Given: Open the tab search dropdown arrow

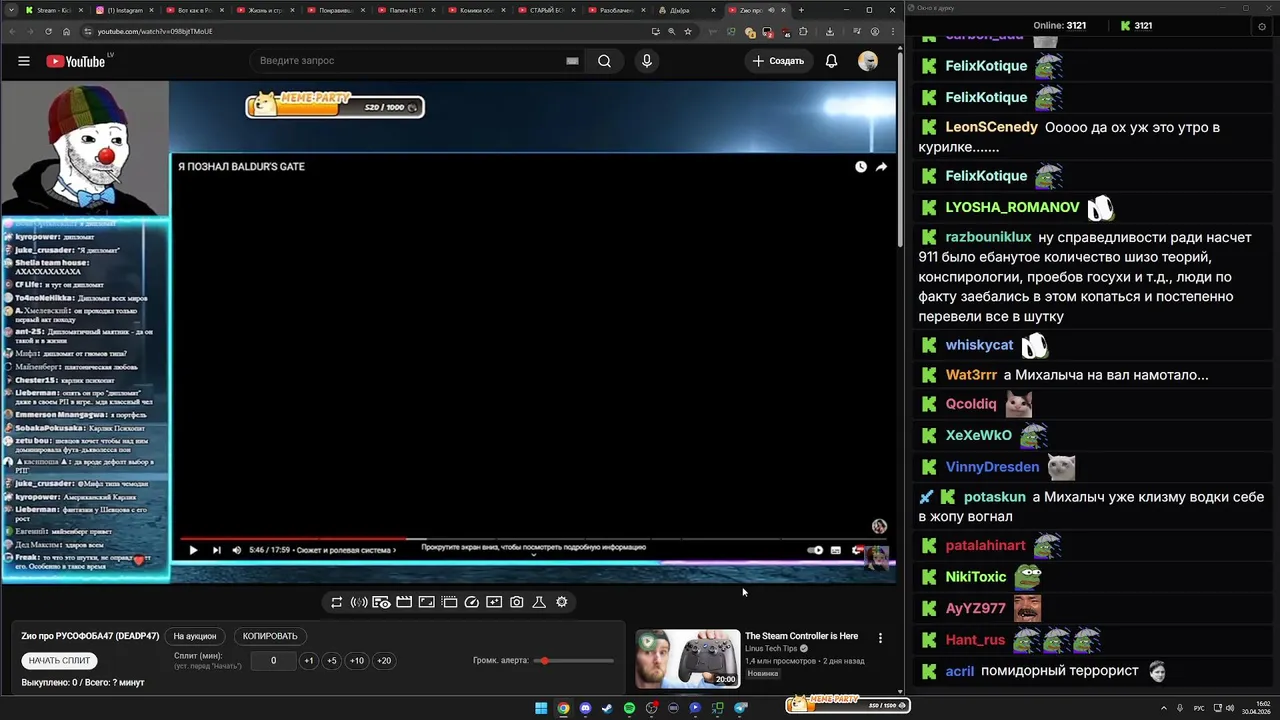Looking at the screenshot, I should tap(9, 10).
